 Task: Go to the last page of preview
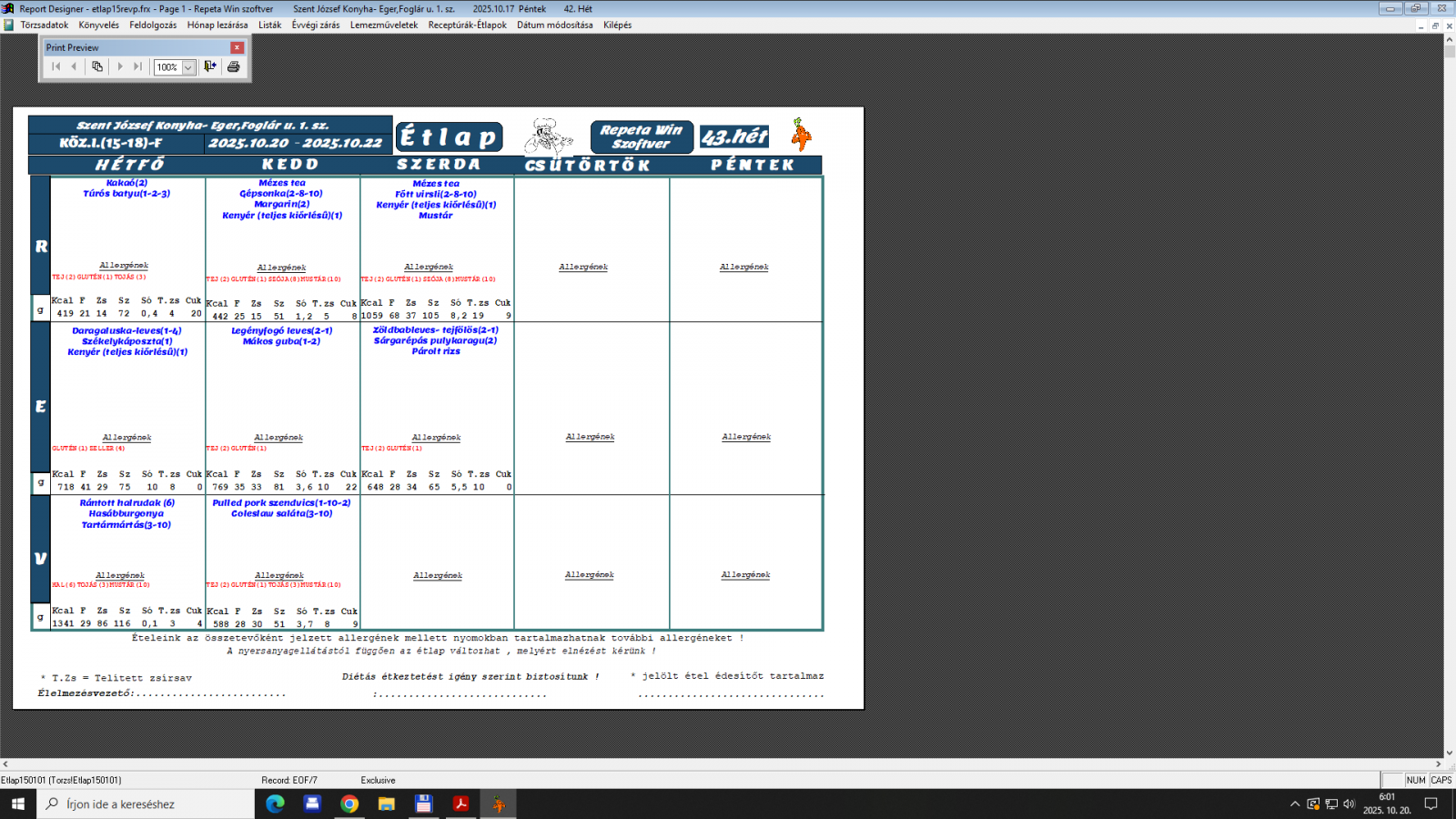pyautogui.click(x=137, y=66)
